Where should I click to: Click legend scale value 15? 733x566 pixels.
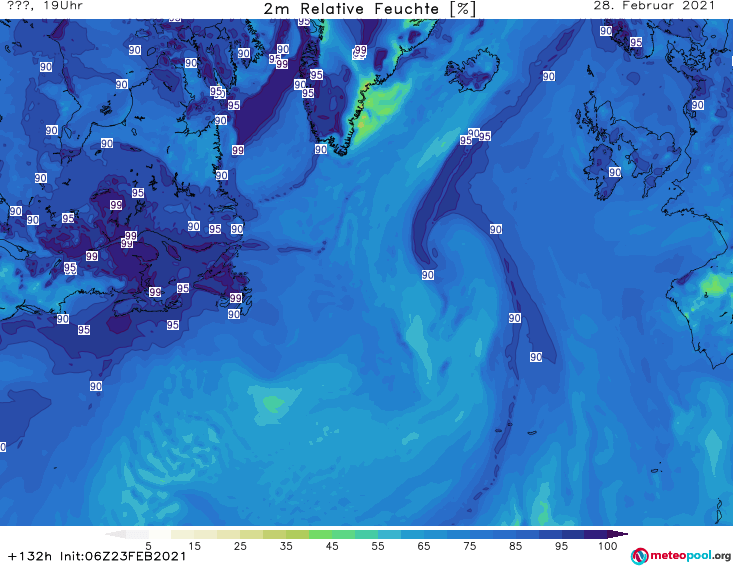click(194, 546)
